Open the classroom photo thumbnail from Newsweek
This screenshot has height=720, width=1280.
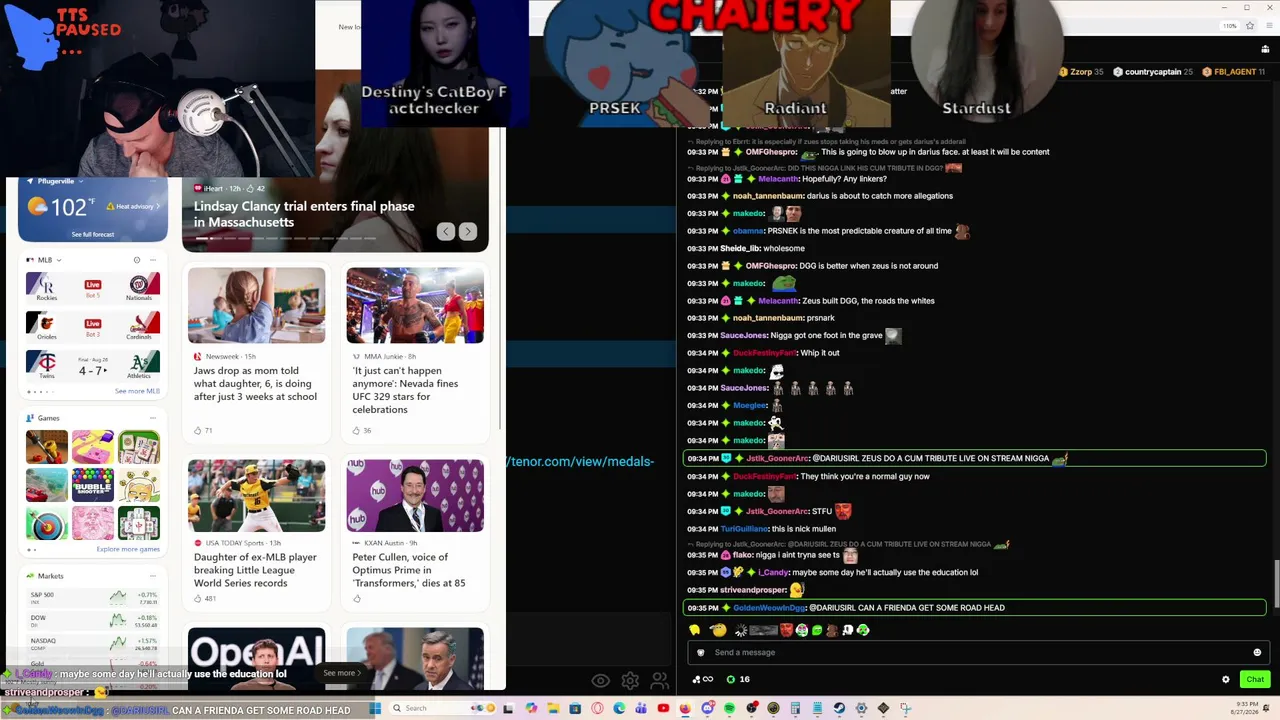256,305
